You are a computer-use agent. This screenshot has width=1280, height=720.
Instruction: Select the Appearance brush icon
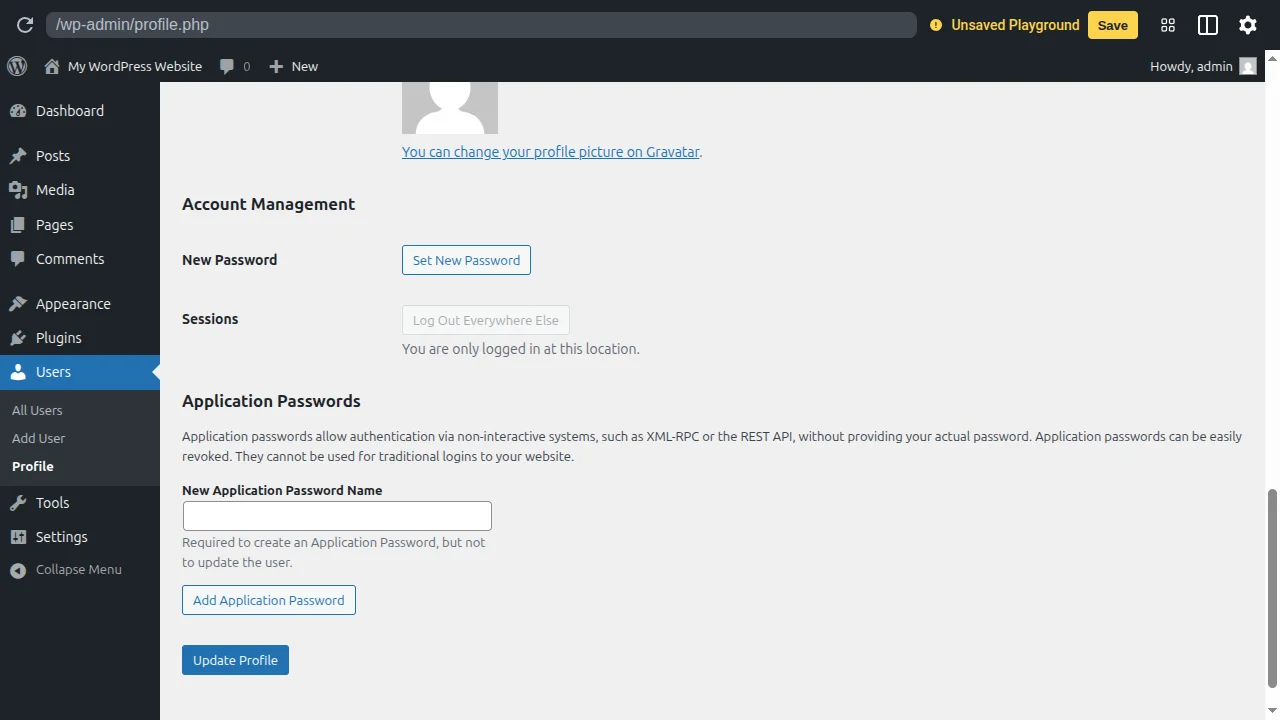[x=18, y=303]
